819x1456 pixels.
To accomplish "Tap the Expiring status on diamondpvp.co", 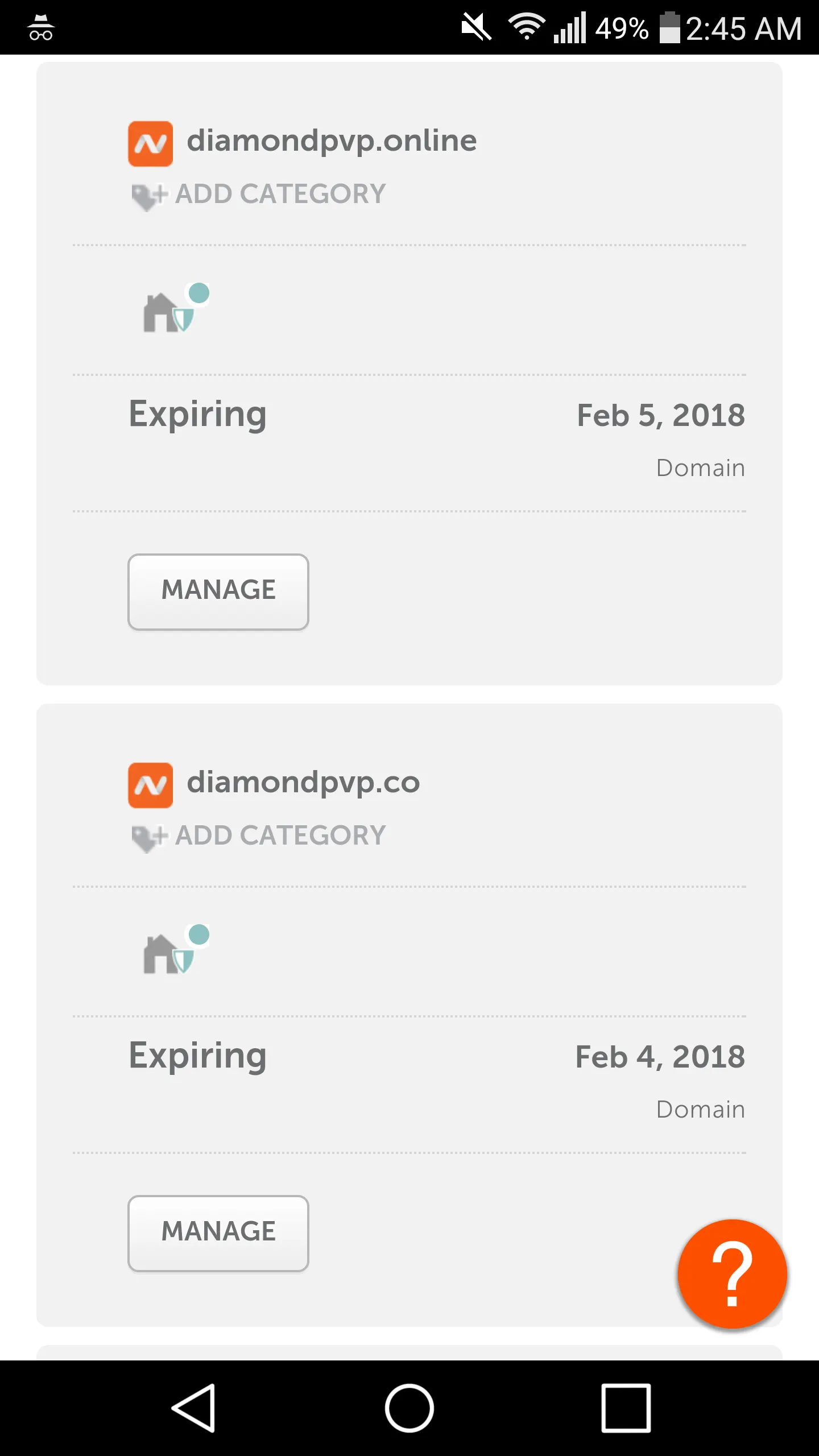I will pyautogui.click(x=197, y=1056).
